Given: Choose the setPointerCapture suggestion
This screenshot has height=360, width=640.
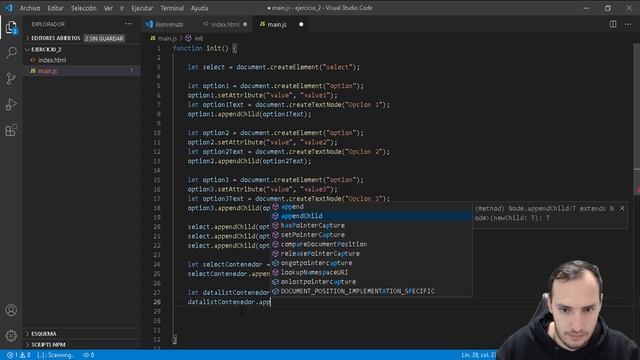Looking at the screenshot, I should point(371,235).
